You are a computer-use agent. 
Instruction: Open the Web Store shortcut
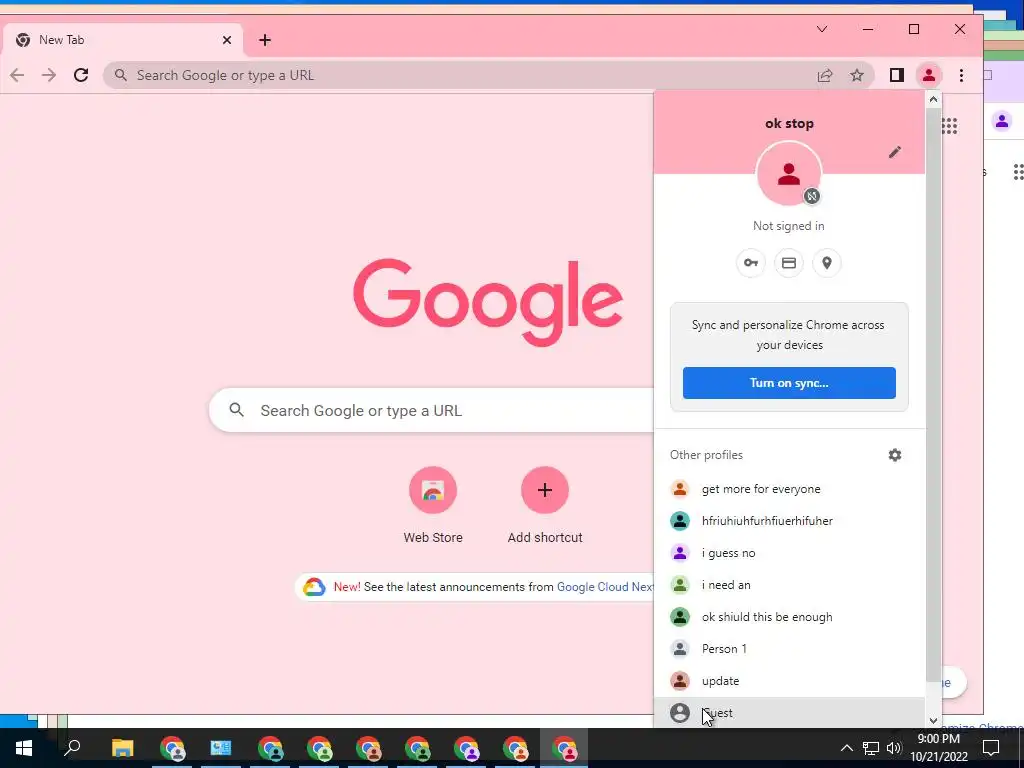point(433,505)
